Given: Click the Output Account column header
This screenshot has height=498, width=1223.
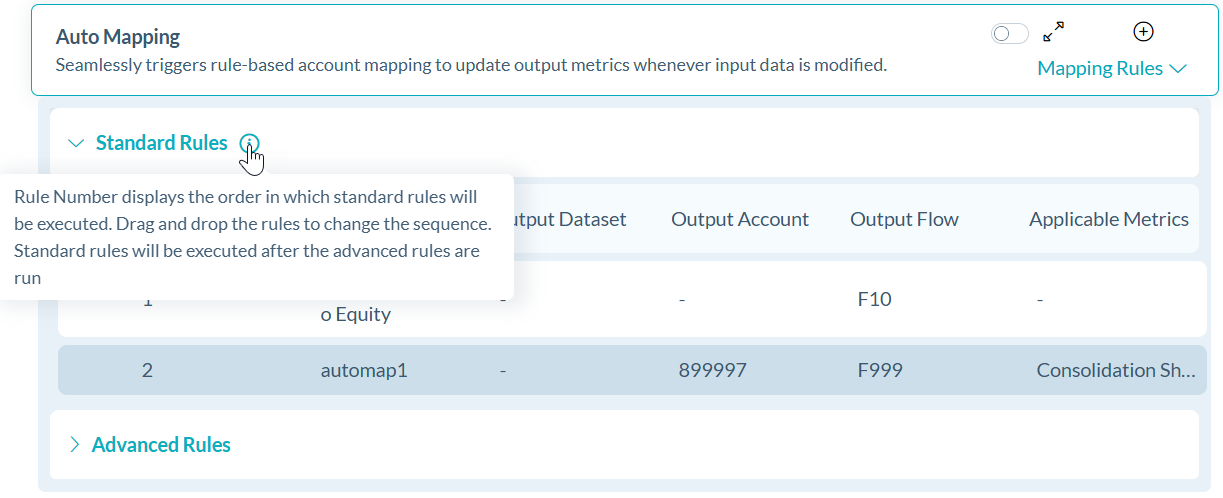Looking at the screenshot, I should [739, 219].
